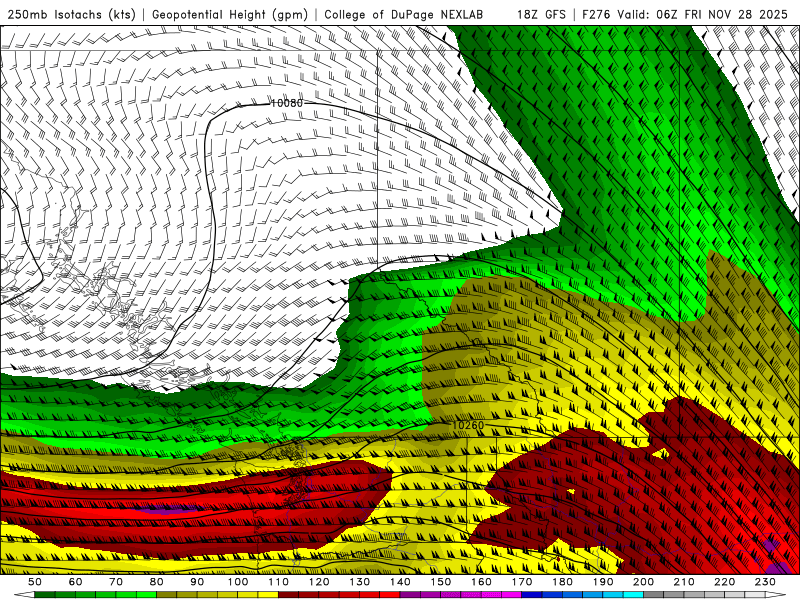The image size is (800, 600).
Task: Click the 170 label on the color scale
Action: coord(522,582)
